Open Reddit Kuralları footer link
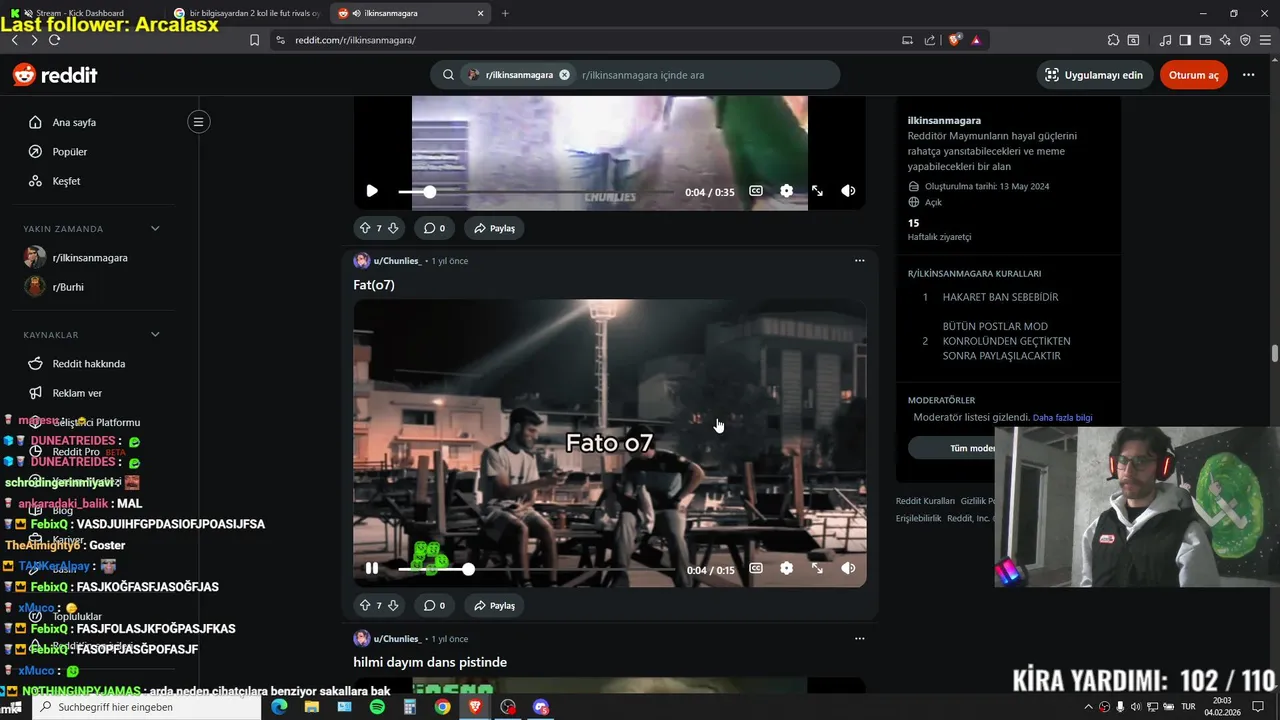The width and height of the screenshot is (1280, 720). click(x=925, y=501)
